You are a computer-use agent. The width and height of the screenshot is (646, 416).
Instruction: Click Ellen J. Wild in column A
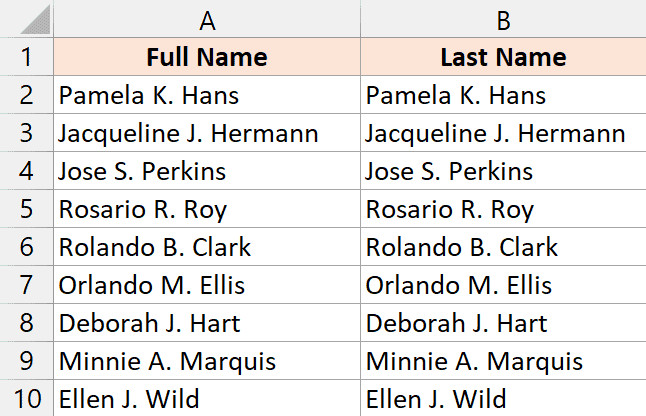click(129, 400)
